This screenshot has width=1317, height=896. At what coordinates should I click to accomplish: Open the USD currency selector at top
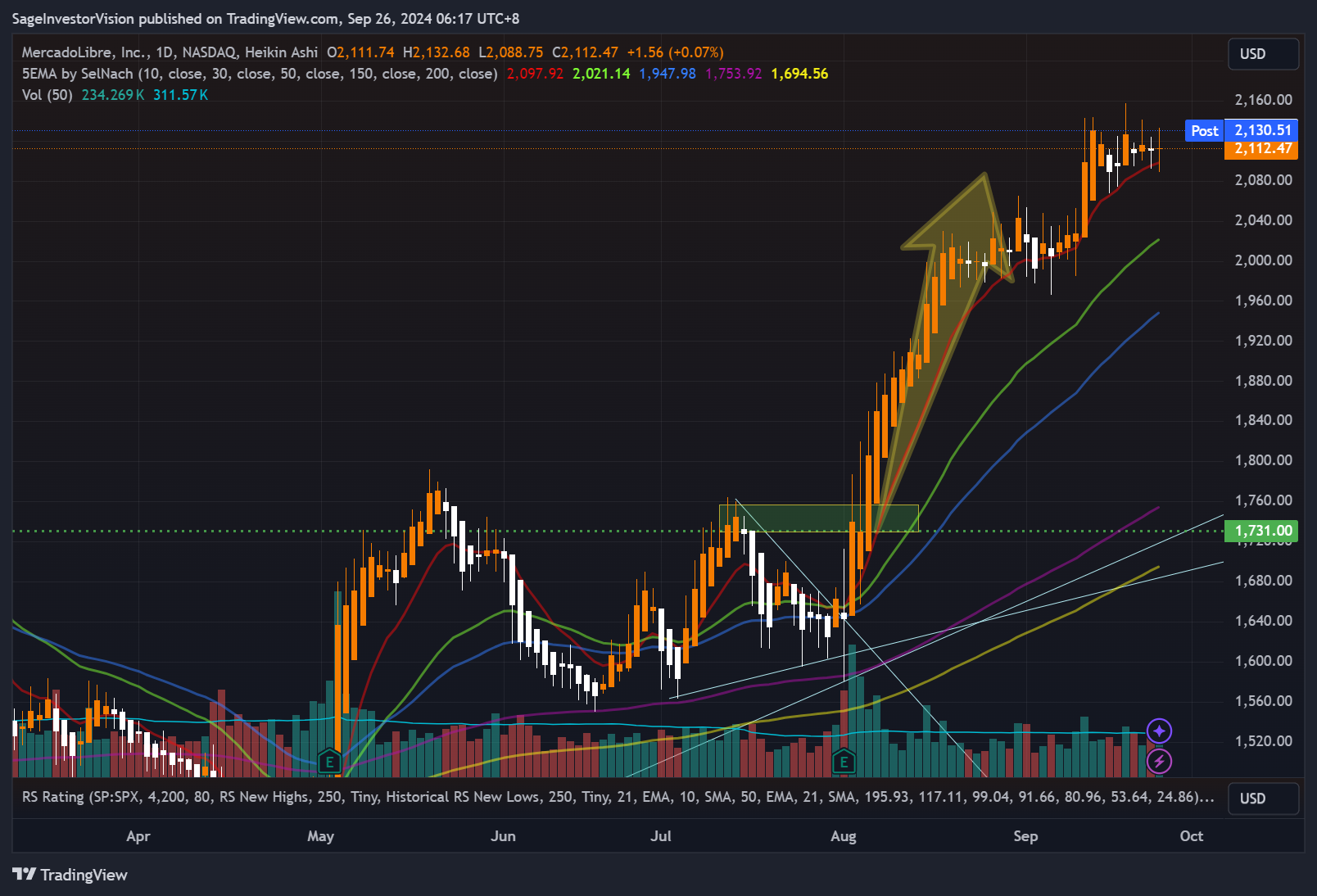(x=1263, y=54)
